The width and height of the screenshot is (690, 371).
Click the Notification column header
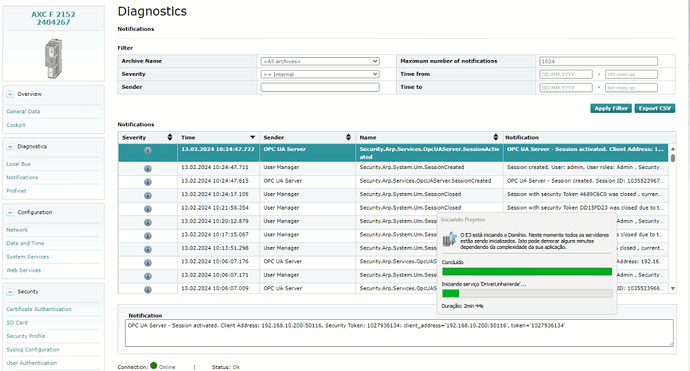click(522, 137)
